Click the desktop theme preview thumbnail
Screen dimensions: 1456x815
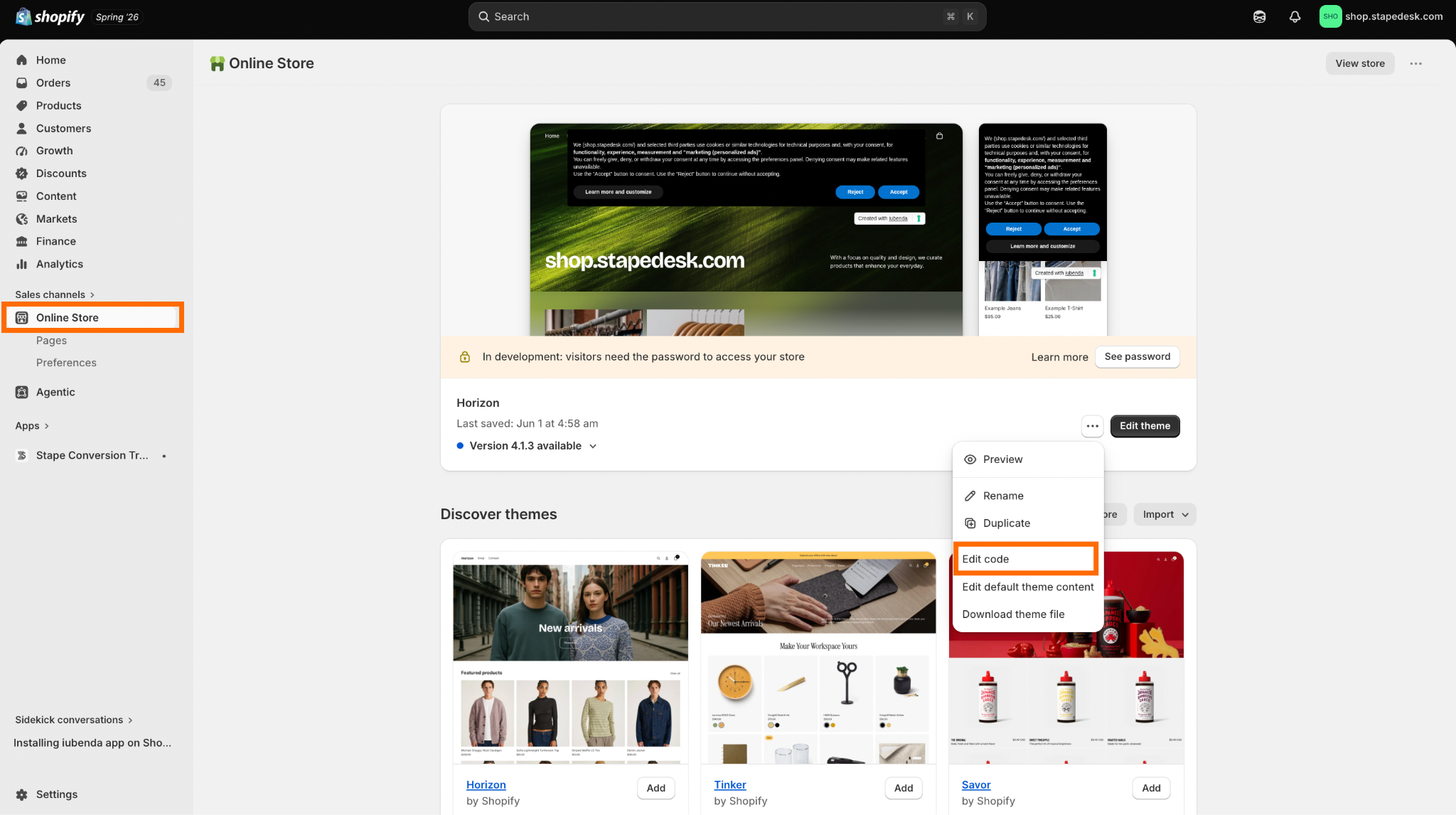click(746, 230)
